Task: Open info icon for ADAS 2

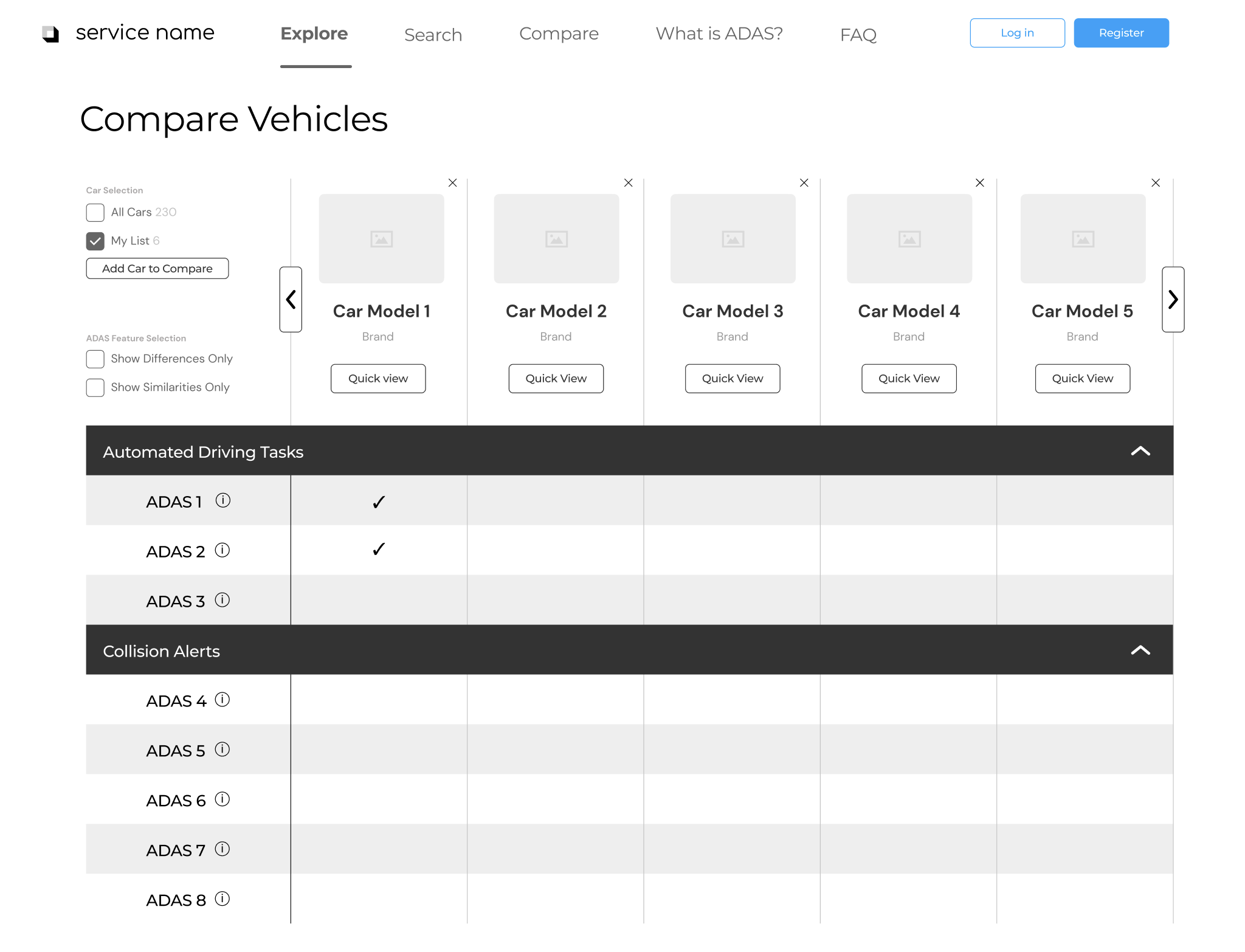Action: pyautogui.click(x=222, y=550)
